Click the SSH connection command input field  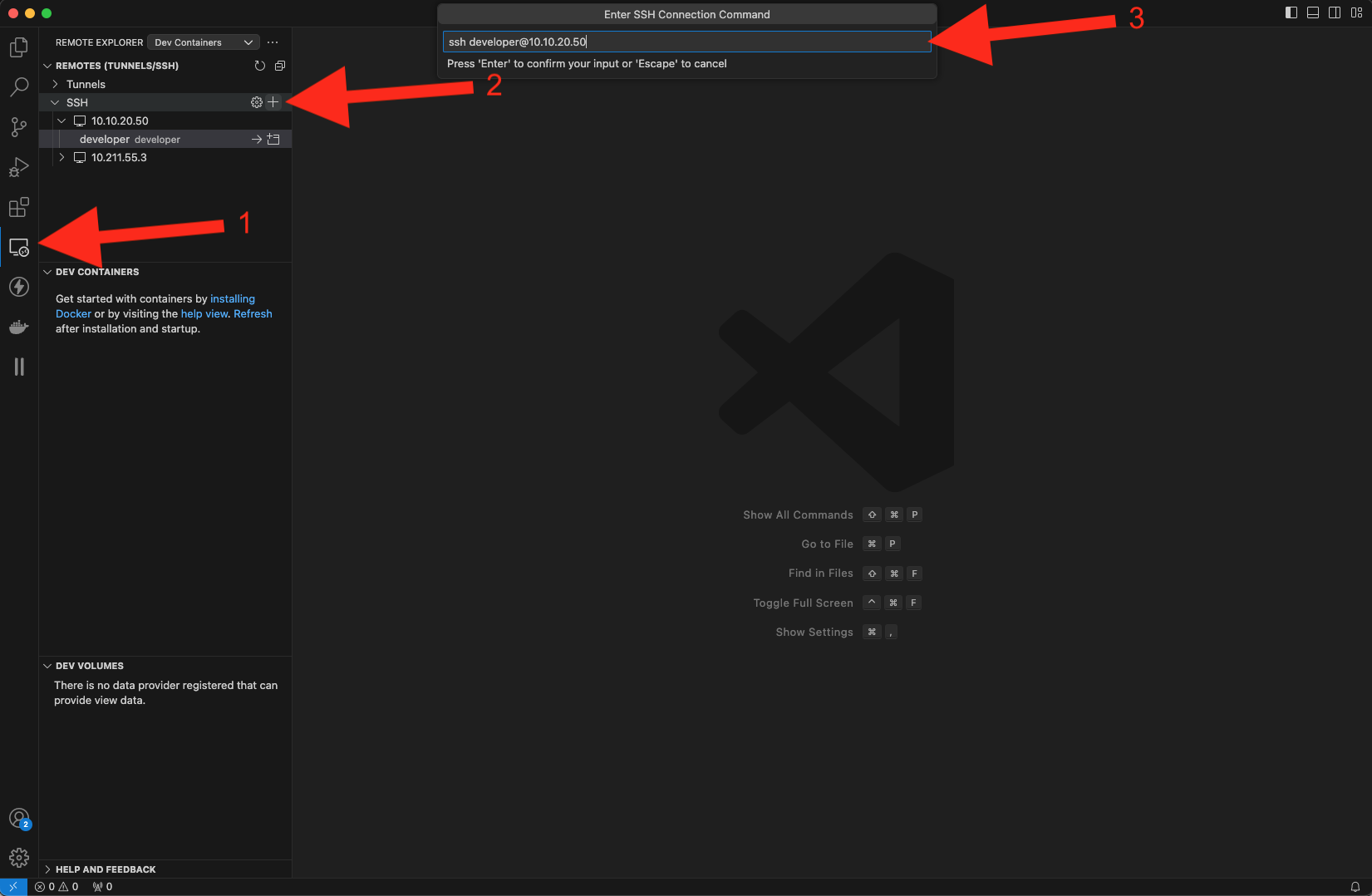686,42
